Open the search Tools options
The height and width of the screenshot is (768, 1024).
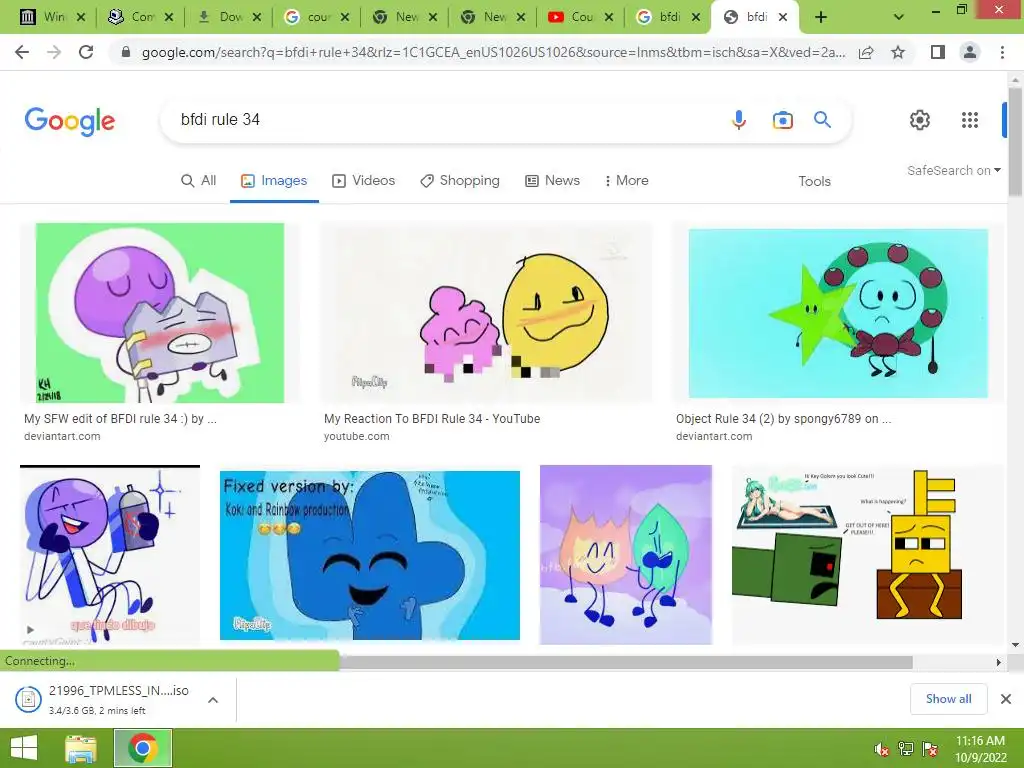[814, 182]
